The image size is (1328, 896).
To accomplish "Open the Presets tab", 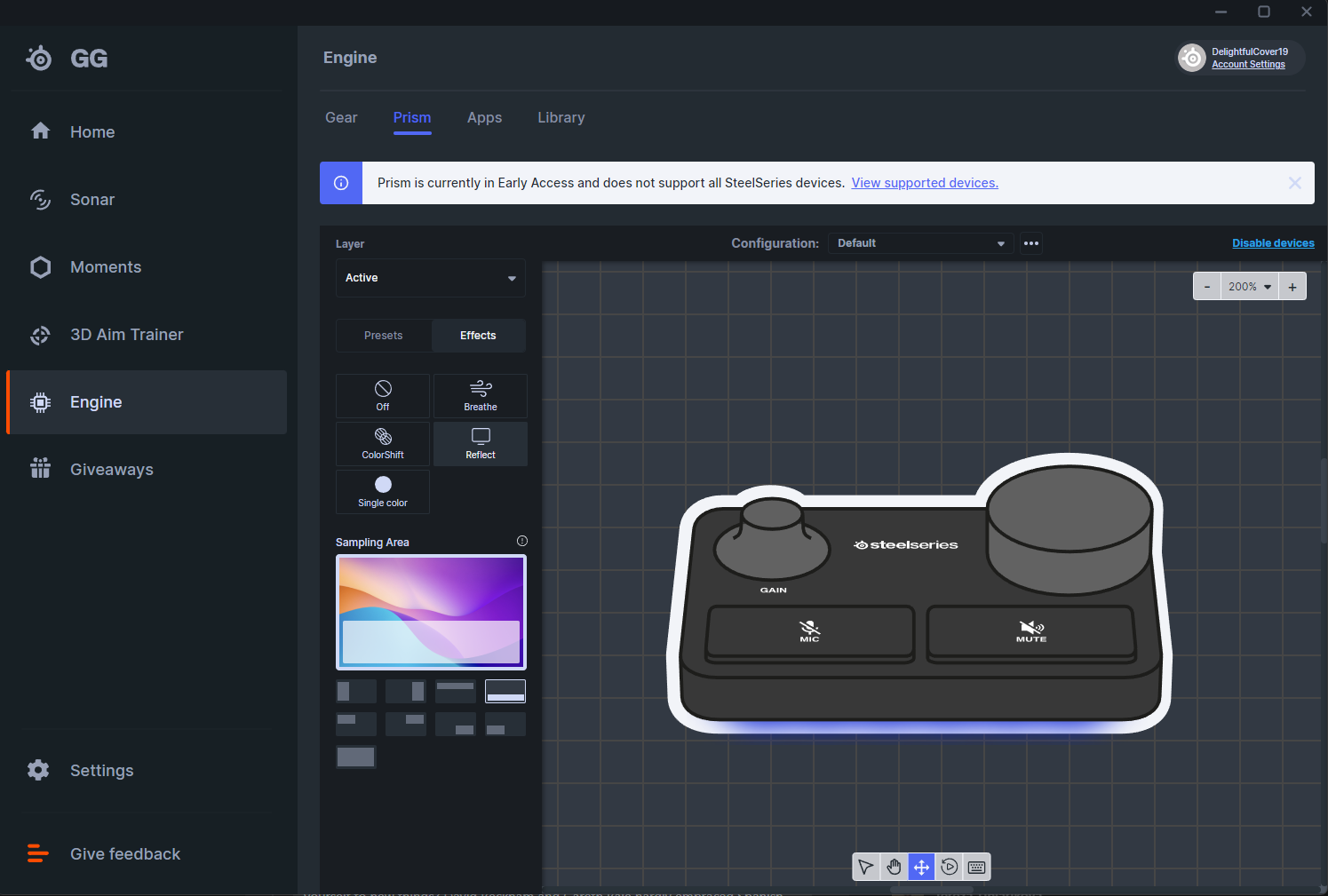I will pos(384,336).
